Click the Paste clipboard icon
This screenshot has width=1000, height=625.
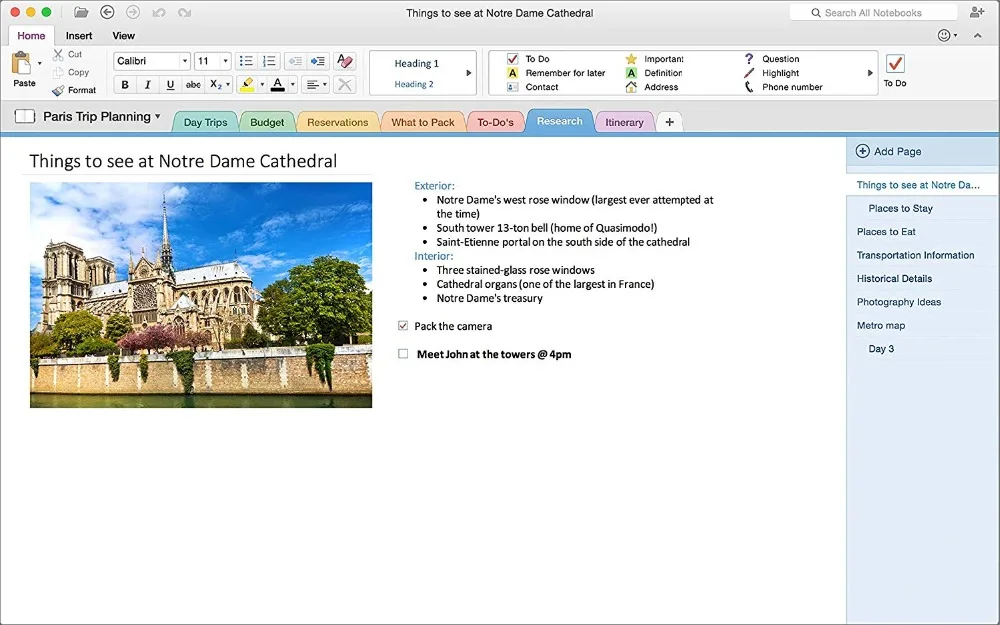point(22,65)
